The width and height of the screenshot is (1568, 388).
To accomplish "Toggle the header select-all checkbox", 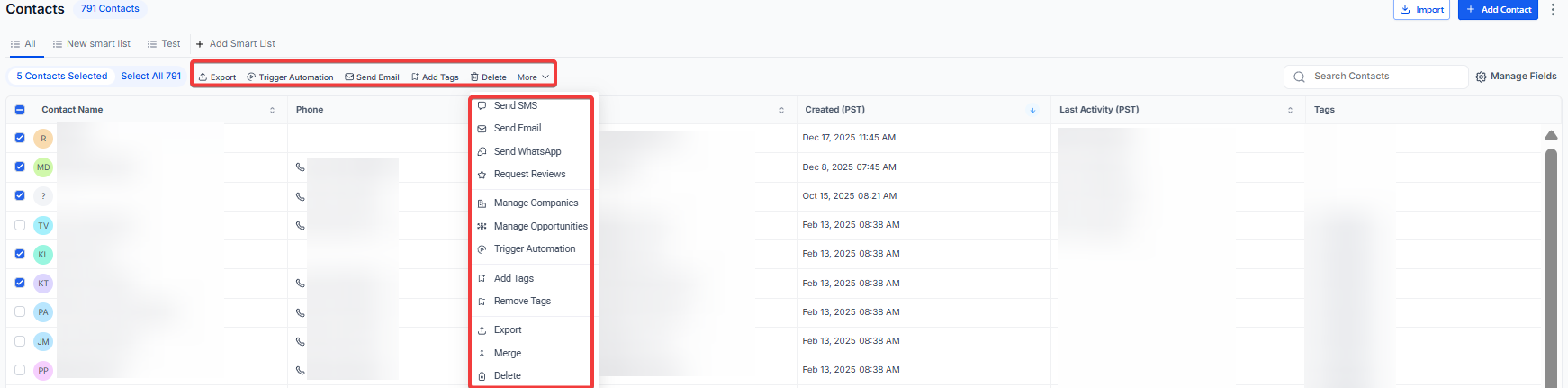I will [x=20, y=110].
